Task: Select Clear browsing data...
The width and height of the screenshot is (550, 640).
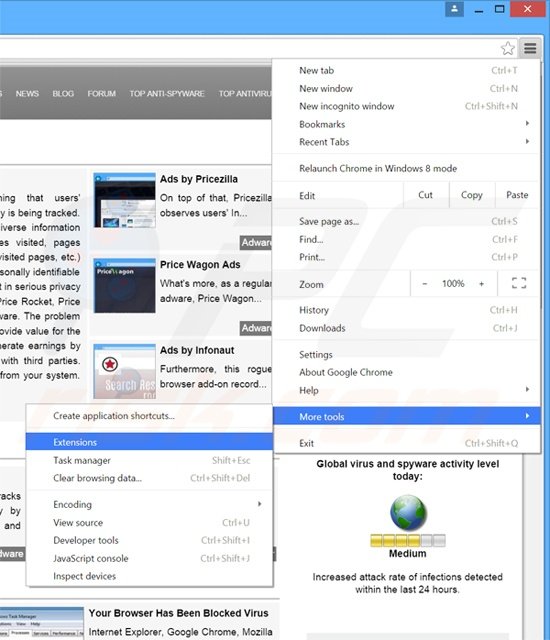Action: coord(149,478)
